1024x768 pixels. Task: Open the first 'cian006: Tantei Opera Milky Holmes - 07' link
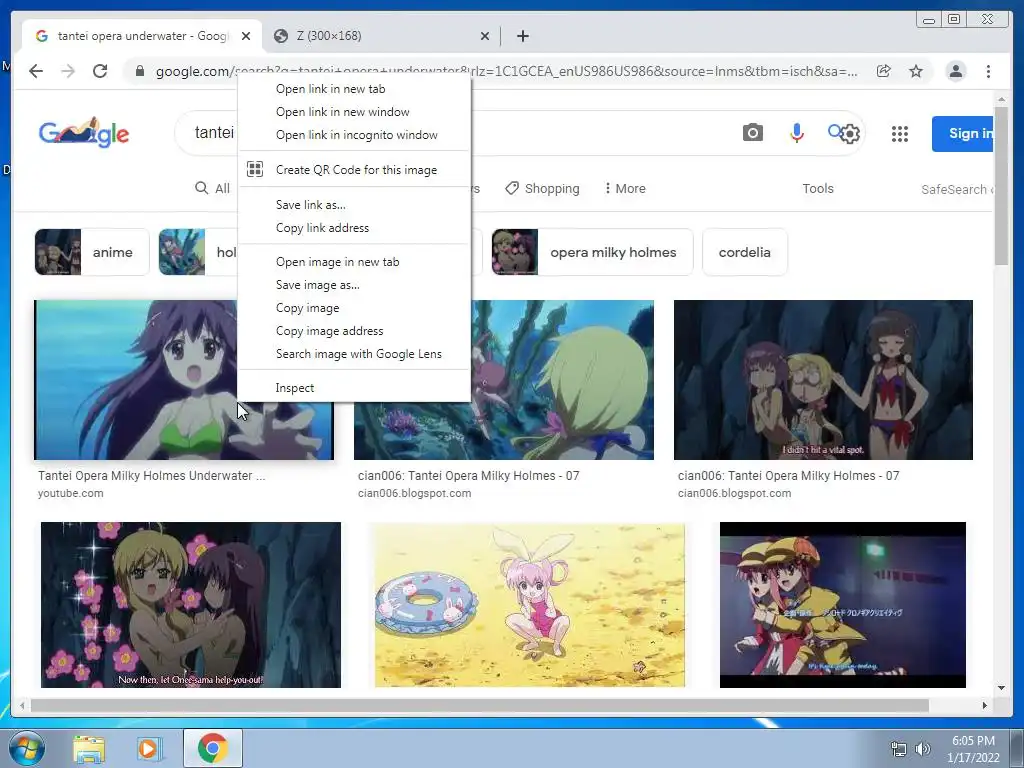tap(468, 476)
